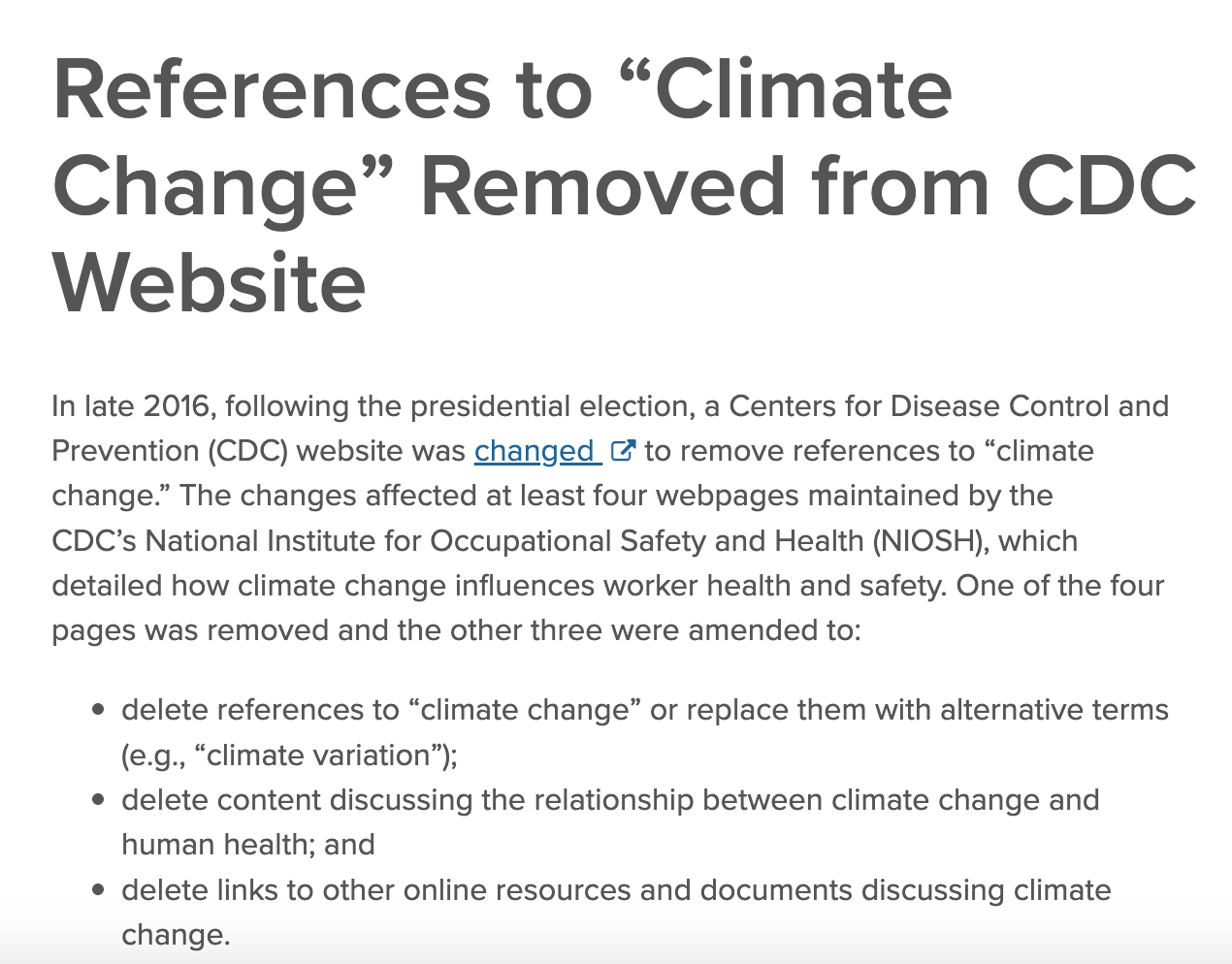The width and height of the screenshot is (1232, 964).
Task: Open the "changed" hyperlink
Action: click(x=534, y=451)
